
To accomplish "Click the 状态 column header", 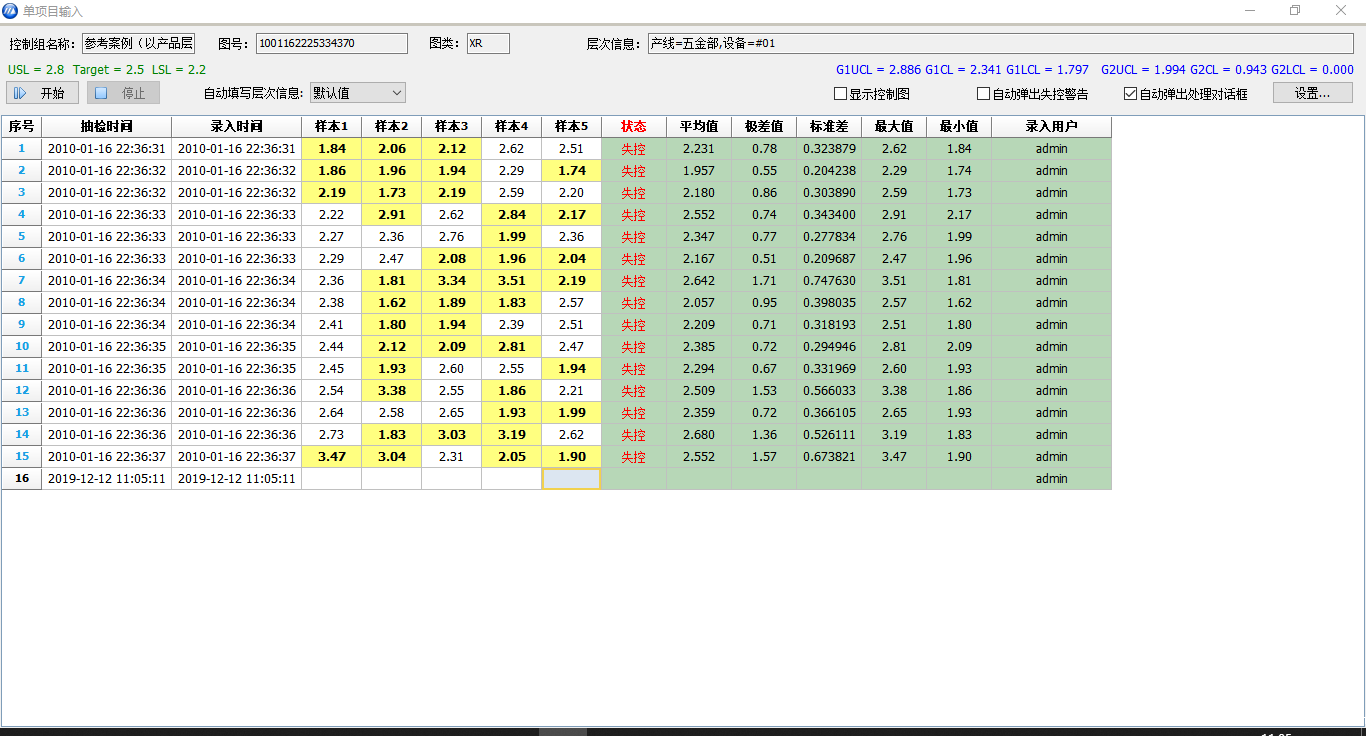I will (634, 127).
